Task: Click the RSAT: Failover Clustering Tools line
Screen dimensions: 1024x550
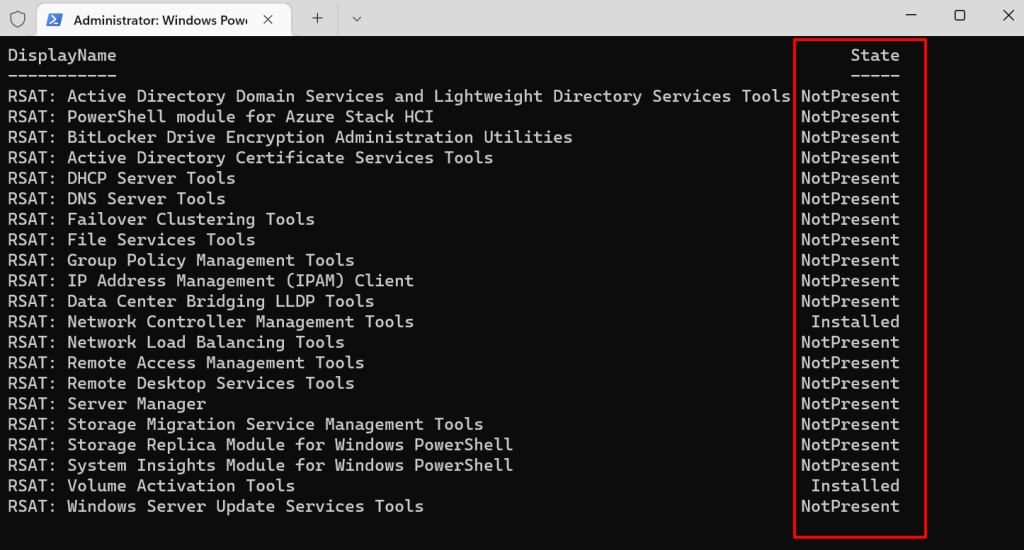Action: pyautogui.click(x=160, y=219)
